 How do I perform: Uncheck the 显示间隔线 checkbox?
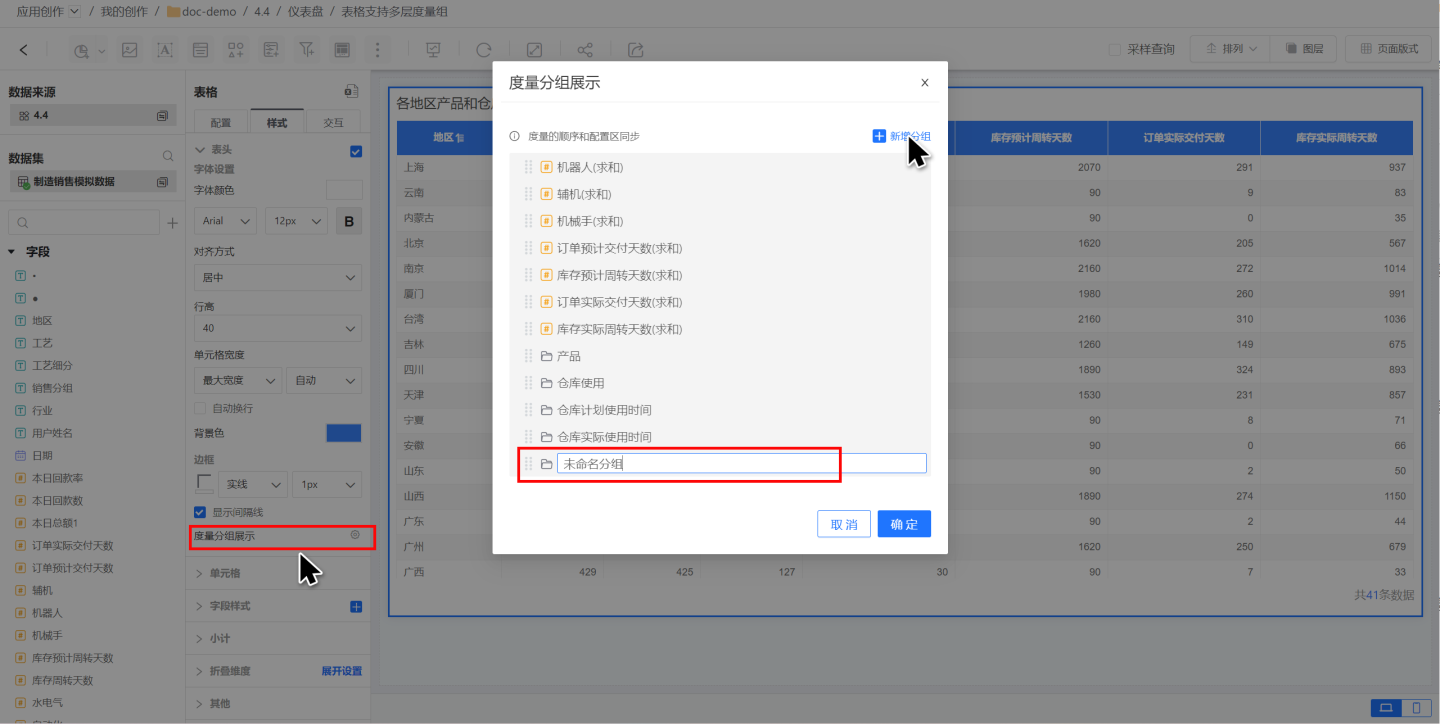point(201,512)
